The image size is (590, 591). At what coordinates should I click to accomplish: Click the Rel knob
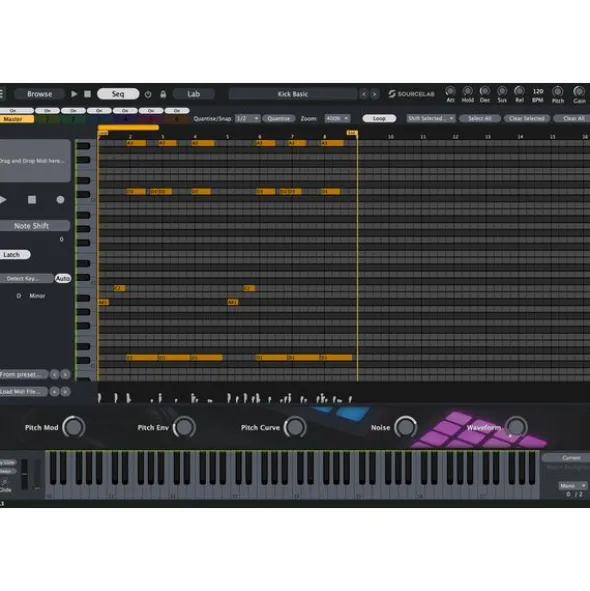[x=520, y=91]
